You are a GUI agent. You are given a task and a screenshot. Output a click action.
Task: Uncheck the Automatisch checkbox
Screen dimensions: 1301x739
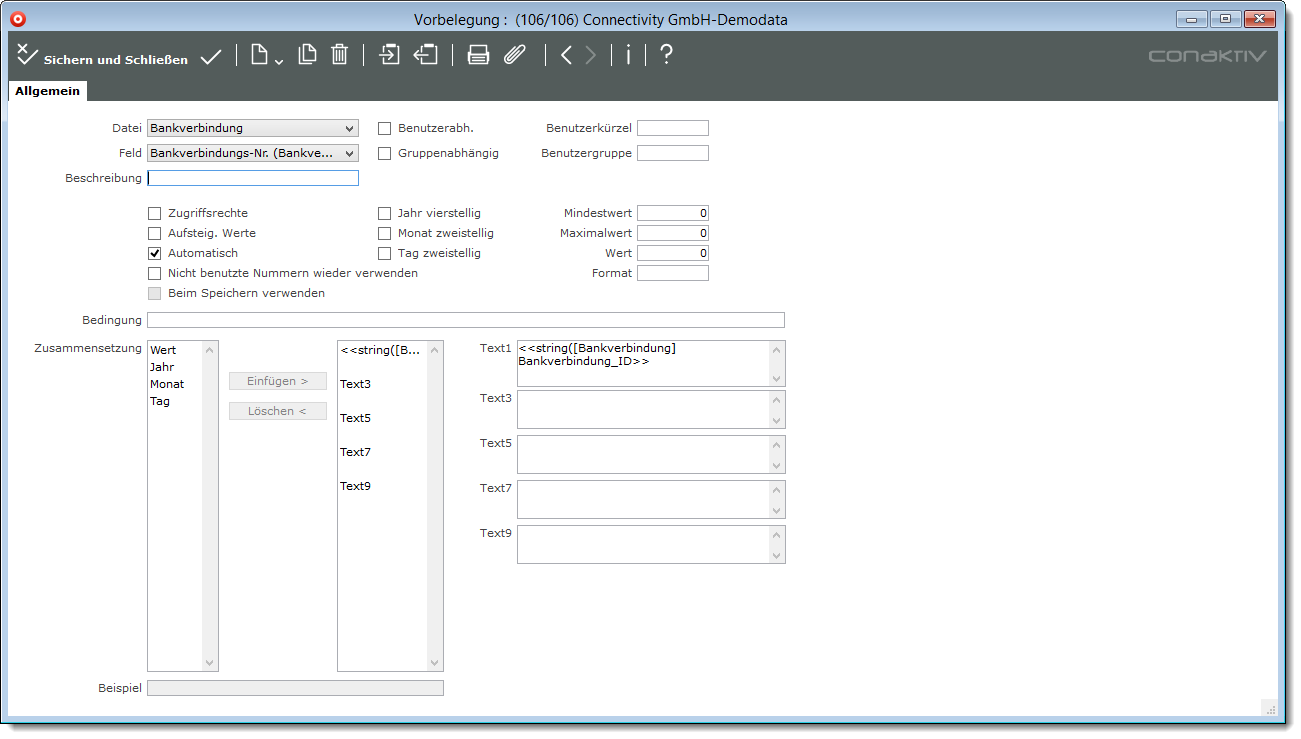[155, 253]
